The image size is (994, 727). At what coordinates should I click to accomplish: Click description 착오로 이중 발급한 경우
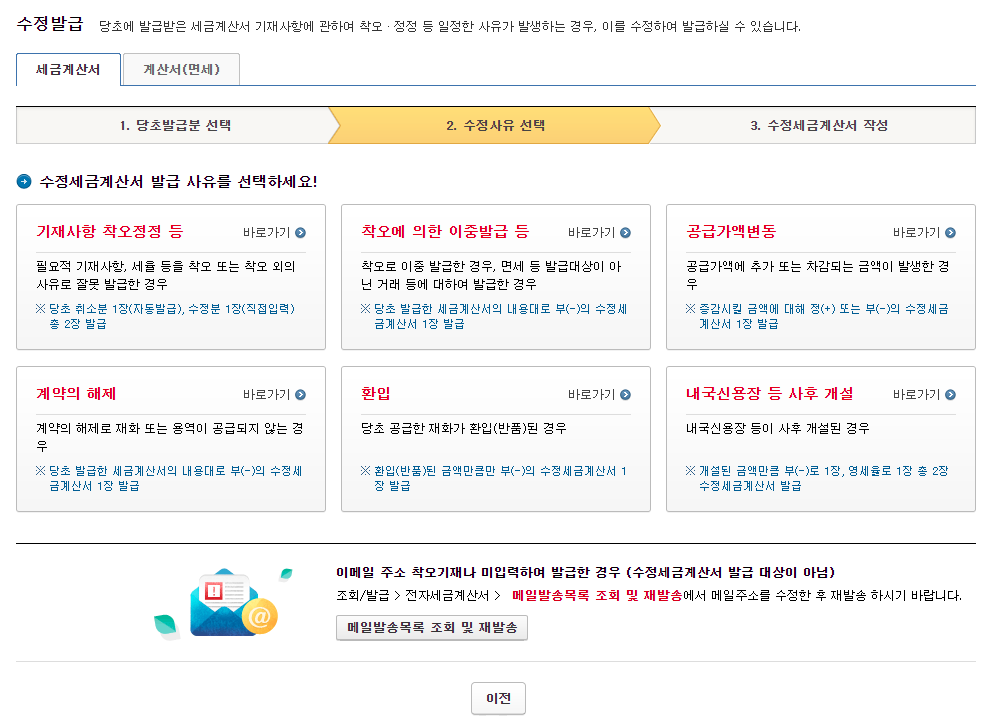click(x=491, y=275)
